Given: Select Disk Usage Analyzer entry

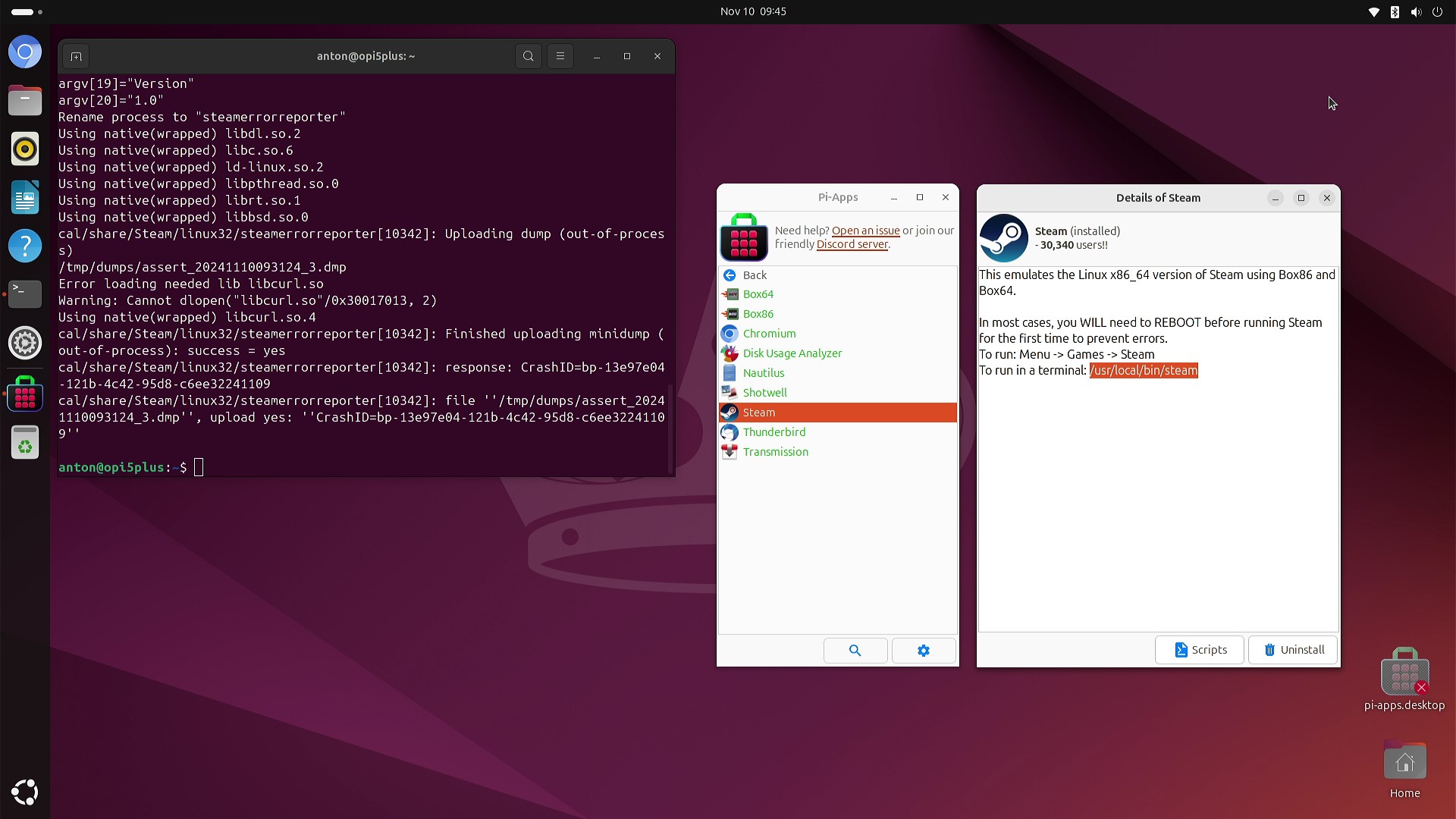Looking at the screenshot, I should click(792, 353).
